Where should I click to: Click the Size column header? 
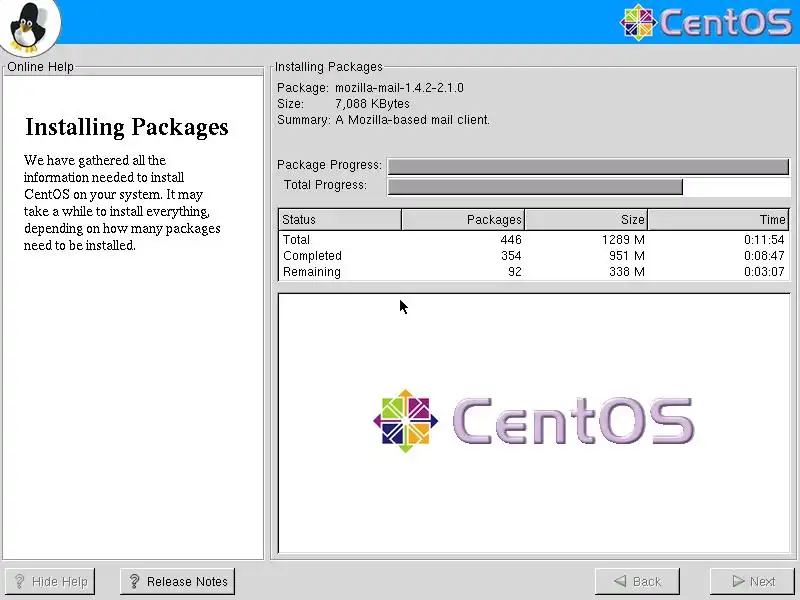(586, 219)
